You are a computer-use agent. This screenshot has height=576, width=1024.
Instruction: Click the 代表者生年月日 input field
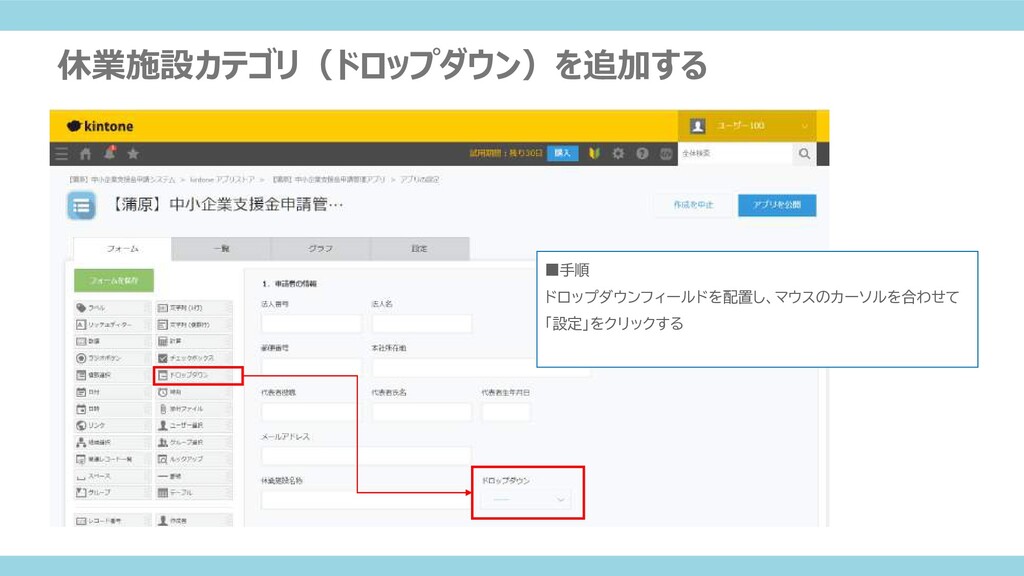(506, 411)
